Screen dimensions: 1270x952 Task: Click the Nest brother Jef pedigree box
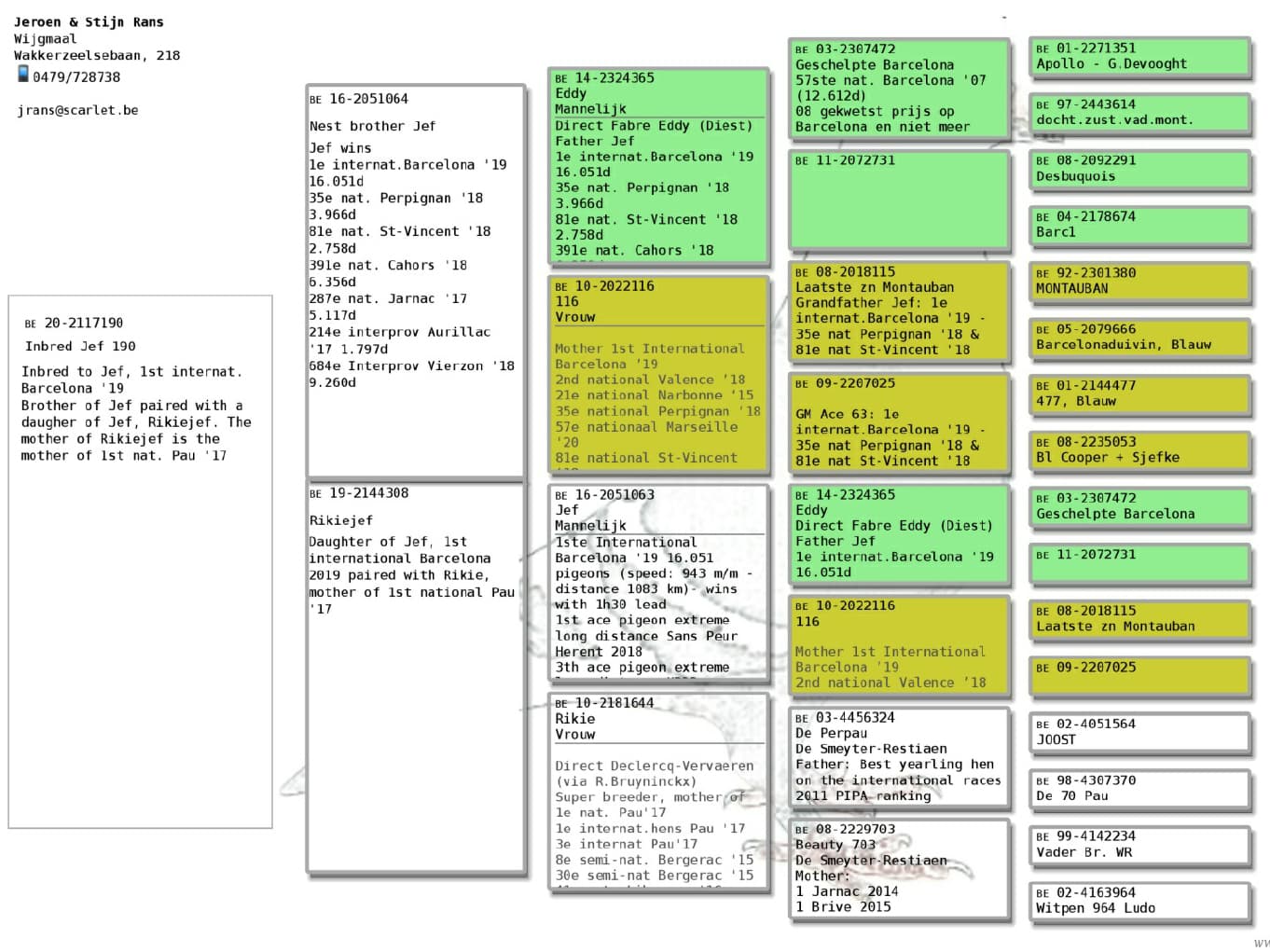[x=415, y=282]
